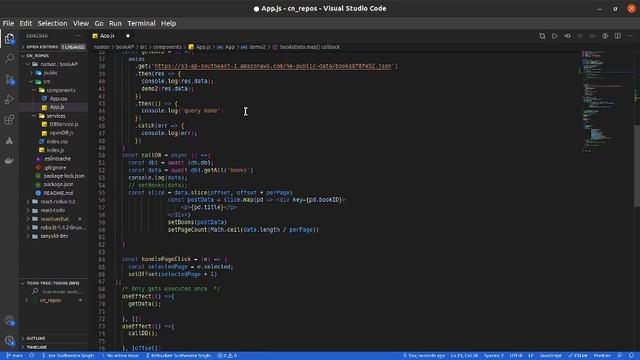
Task: Open the Selection menu
Action: 52,23
